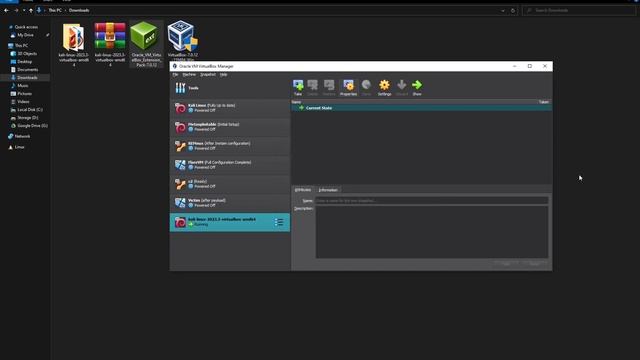This screenshot has height=360, width=640.
Task: Select This PC in Explorer sidebar
Action: tap(21, 46)
